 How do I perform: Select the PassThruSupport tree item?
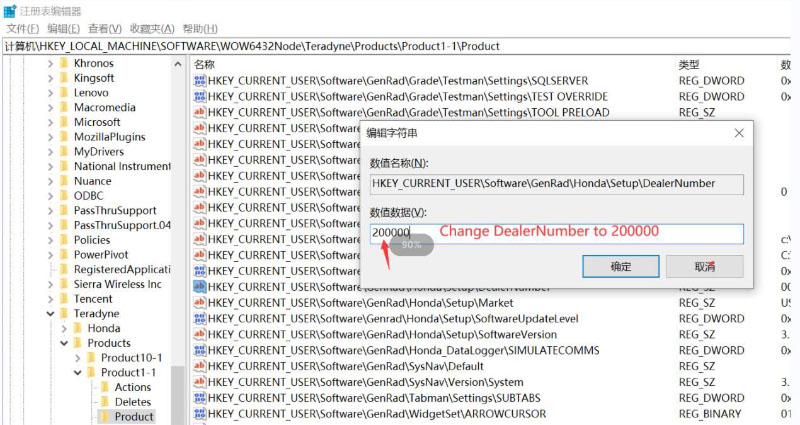[115, 210]
